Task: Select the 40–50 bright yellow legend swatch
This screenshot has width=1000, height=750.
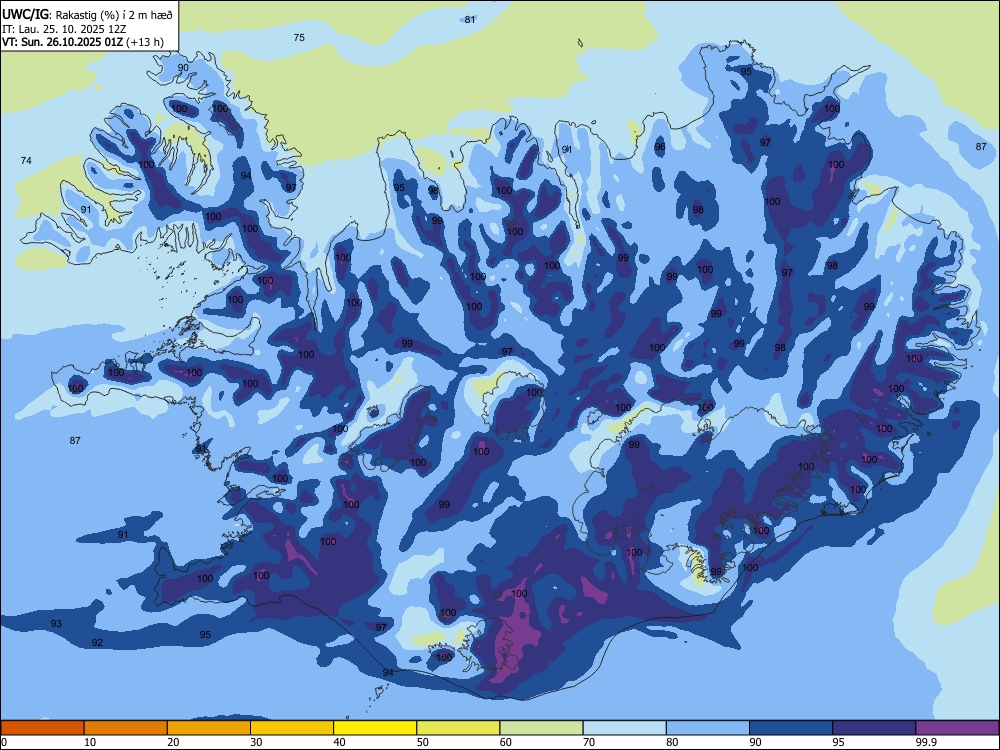Action: point(375,728)
